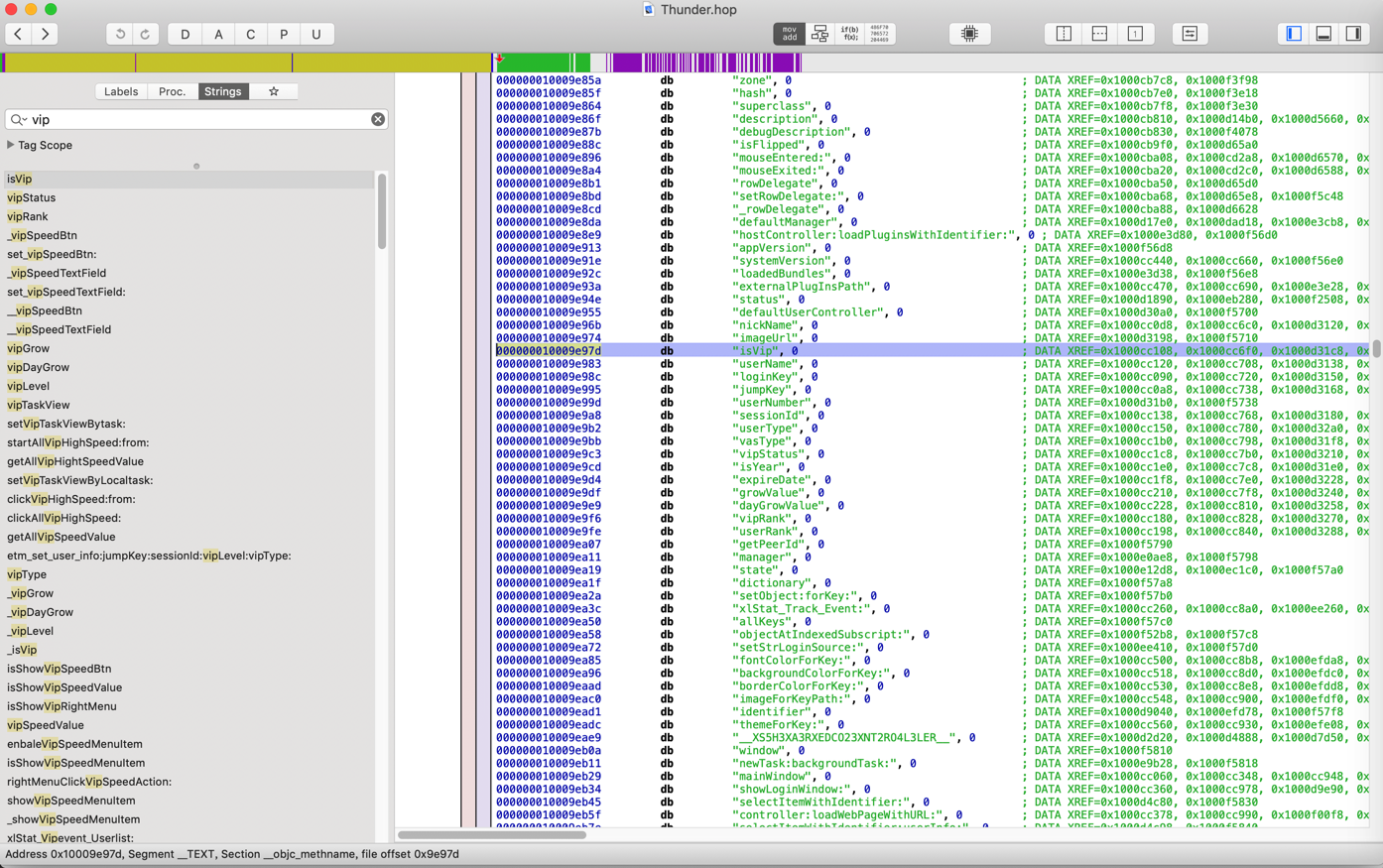Select 'isShowVipRightMenu' entry
Screen dimensions: 1383x868
[189, 706]
